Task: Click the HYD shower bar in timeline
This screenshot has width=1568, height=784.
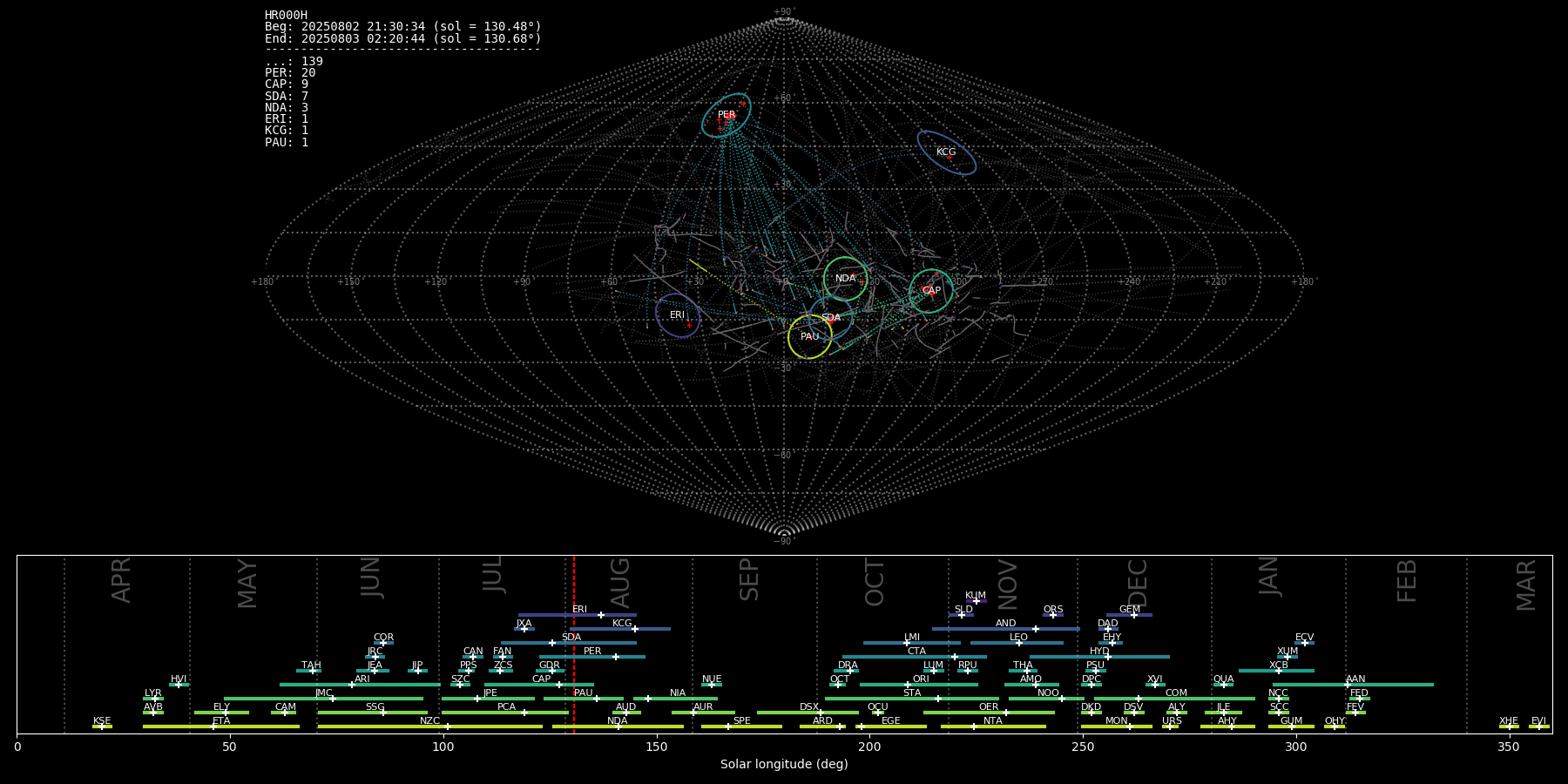Action: [x=1100, y=657]
